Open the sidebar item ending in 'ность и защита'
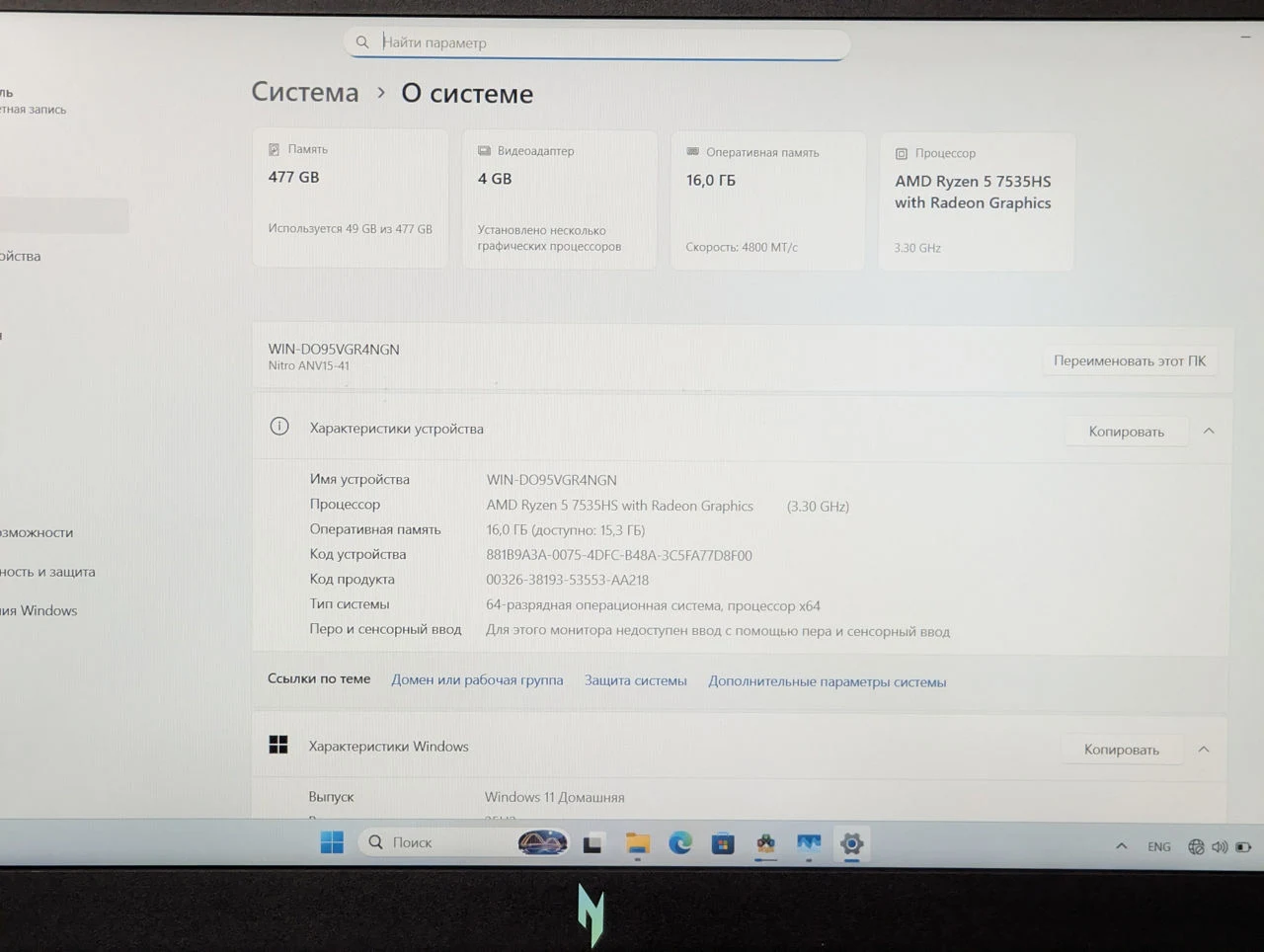This screenshot has height=952, width=1264. pyautogui.click(x=47, y=572)
